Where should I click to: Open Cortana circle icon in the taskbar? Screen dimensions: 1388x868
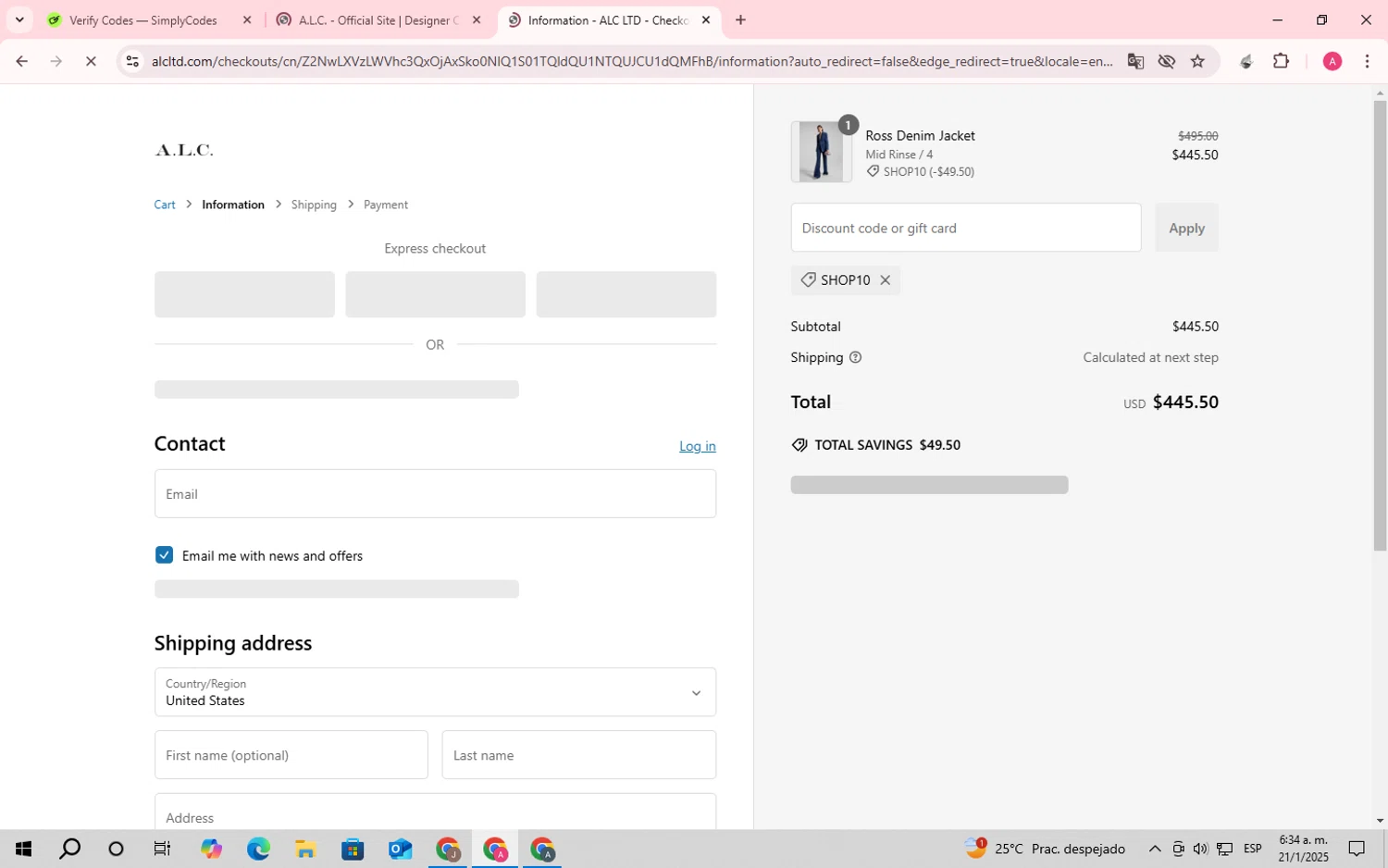[x=116, y=849]
